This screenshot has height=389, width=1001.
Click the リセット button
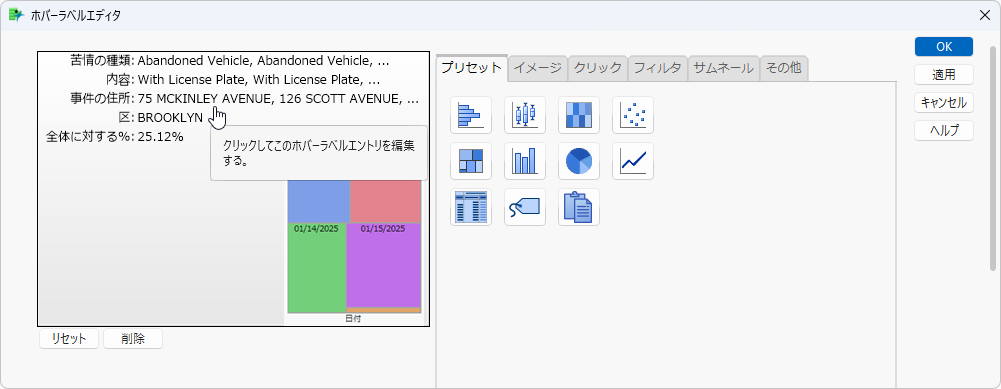click(x=69, y=339)
